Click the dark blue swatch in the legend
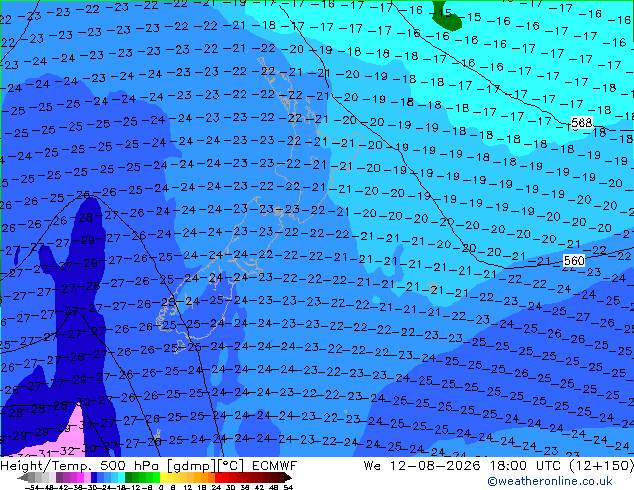The image size is (634, 490). coord(94,477)
